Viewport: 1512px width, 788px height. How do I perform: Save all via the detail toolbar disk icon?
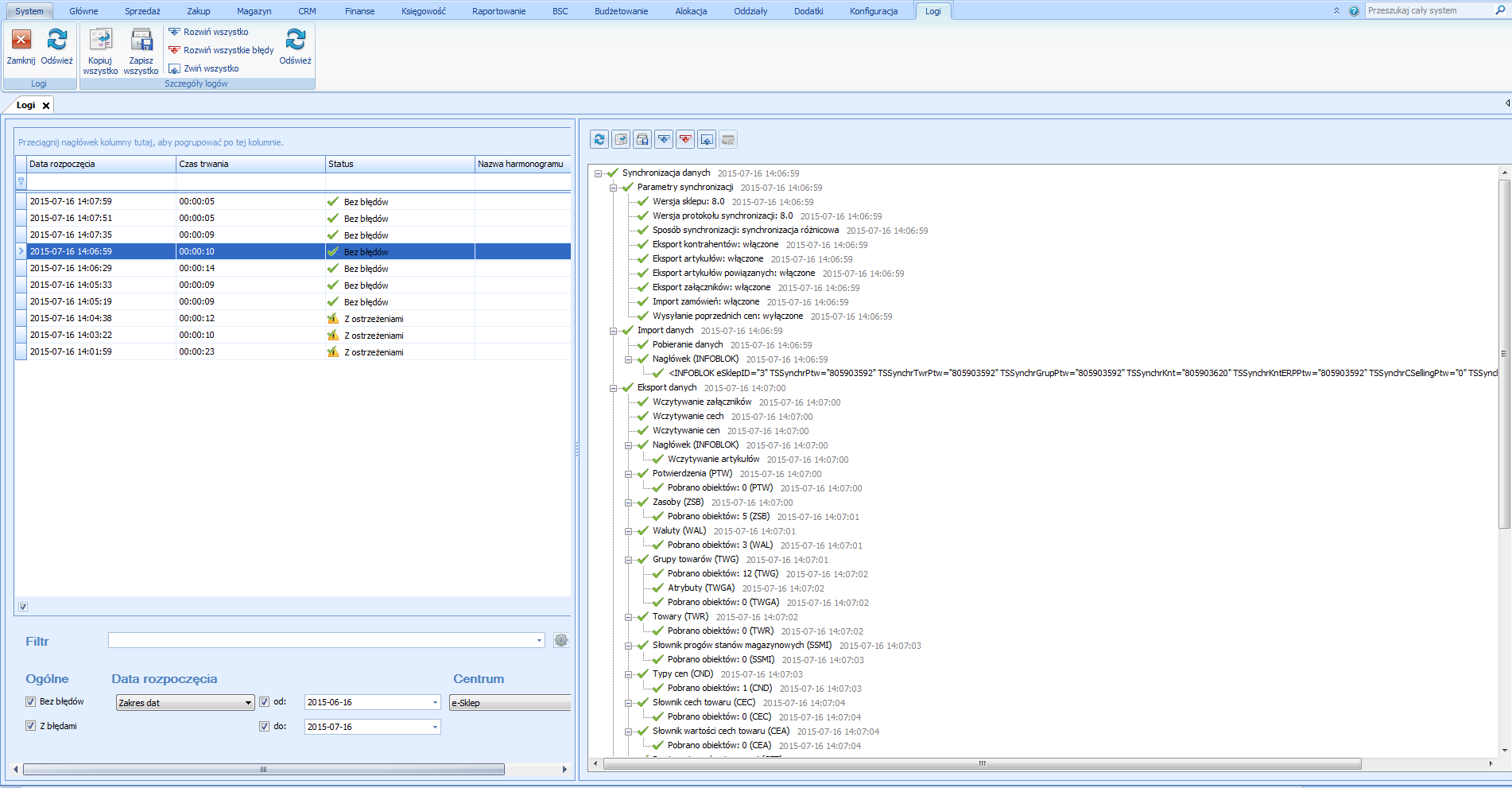[642, 139]
